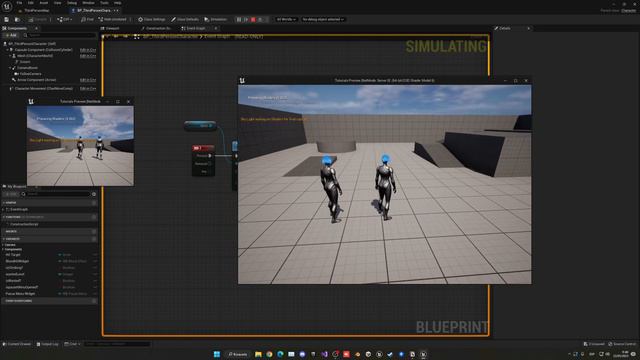Advance the simulation by one frame
This screenshot has height=360, width=640.
[246, 19]
